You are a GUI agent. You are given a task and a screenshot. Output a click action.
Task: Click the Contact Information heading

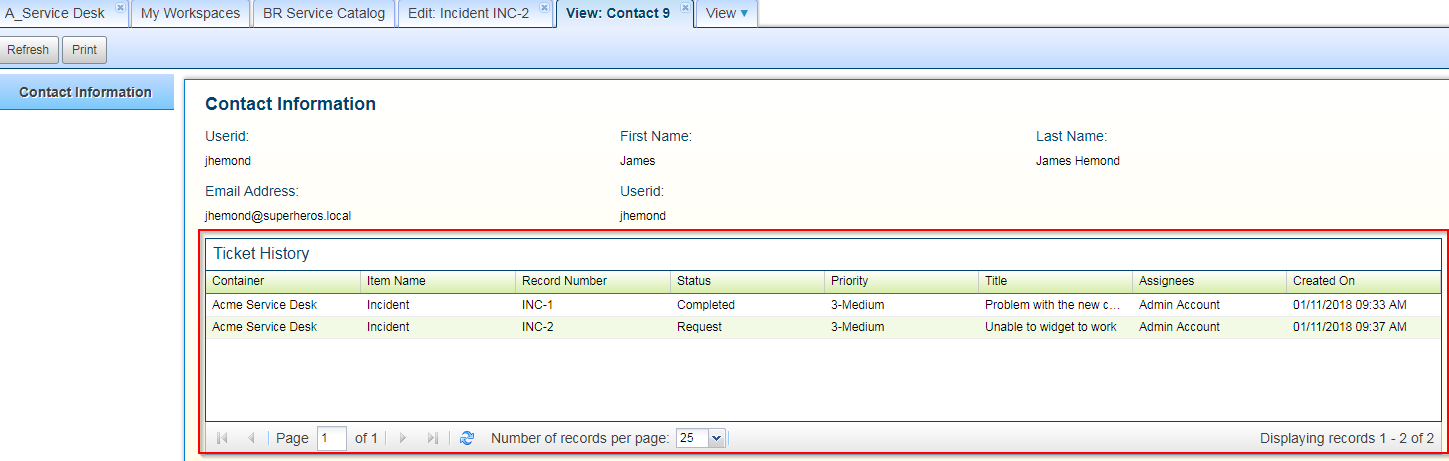(x=290, y=104)
